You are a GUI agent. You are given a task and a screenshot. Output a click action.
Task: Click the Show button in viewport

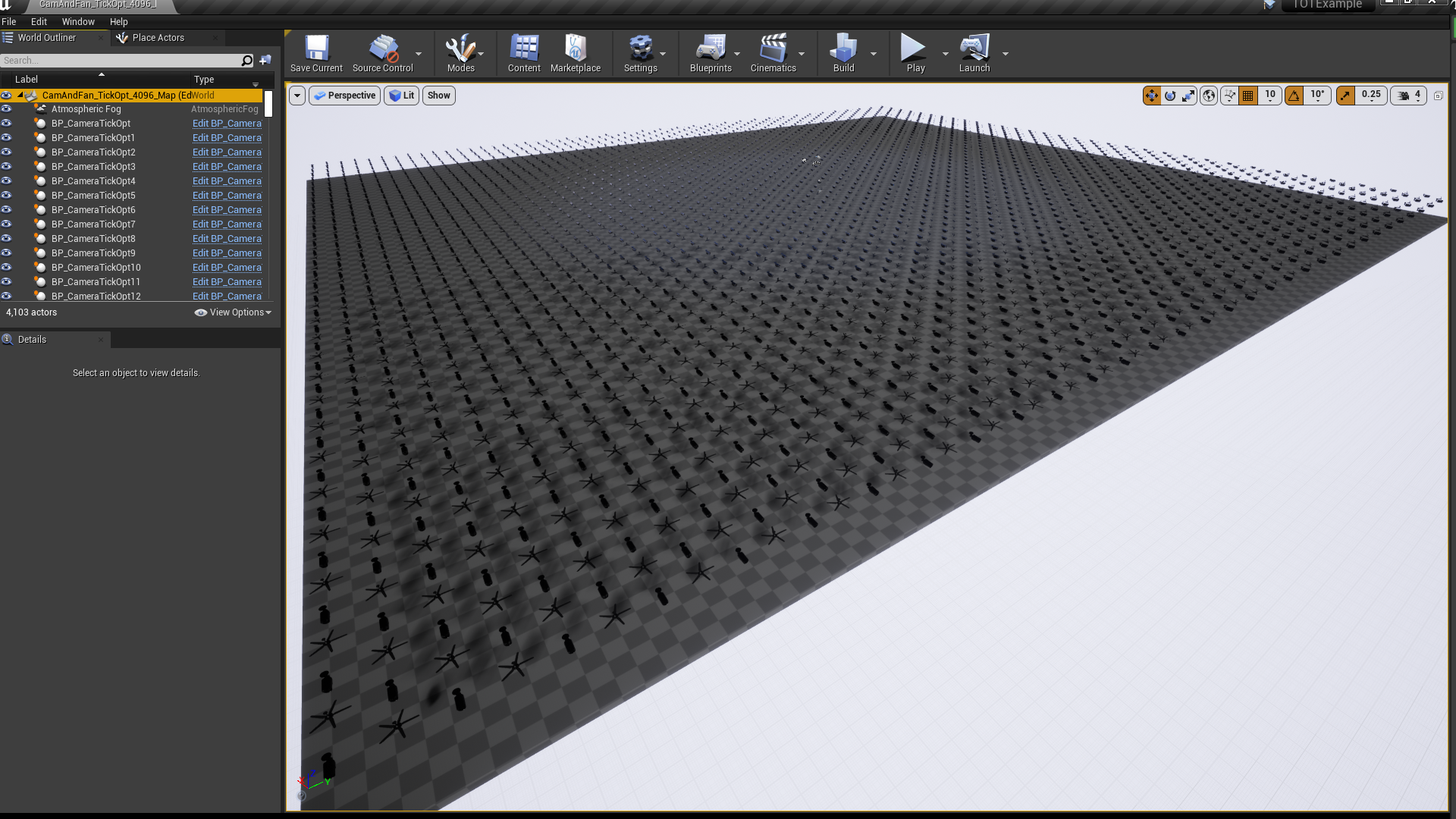(x=438, y=96)
